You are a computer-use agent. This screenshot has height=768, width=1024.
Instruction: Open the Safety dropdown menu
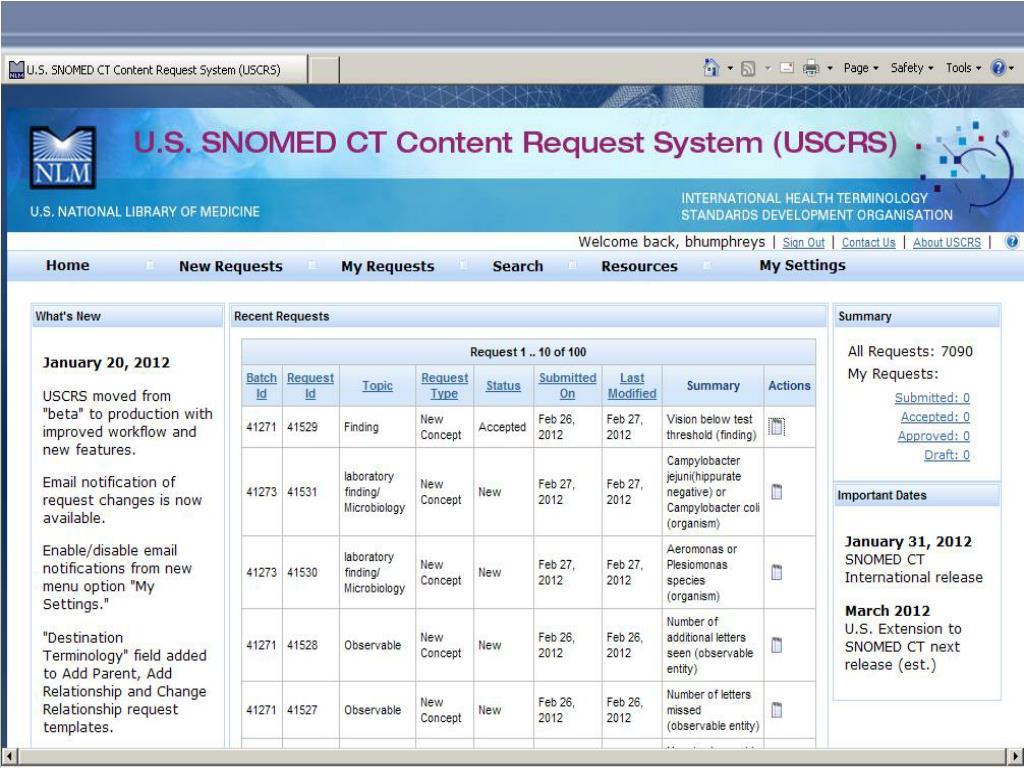coord(912,68)
